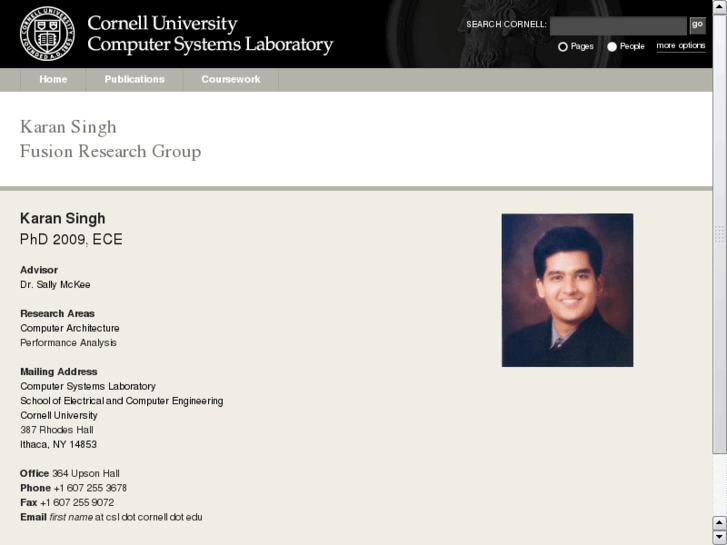Click the Computer Systems Laboratory header title

pos(210,45)
